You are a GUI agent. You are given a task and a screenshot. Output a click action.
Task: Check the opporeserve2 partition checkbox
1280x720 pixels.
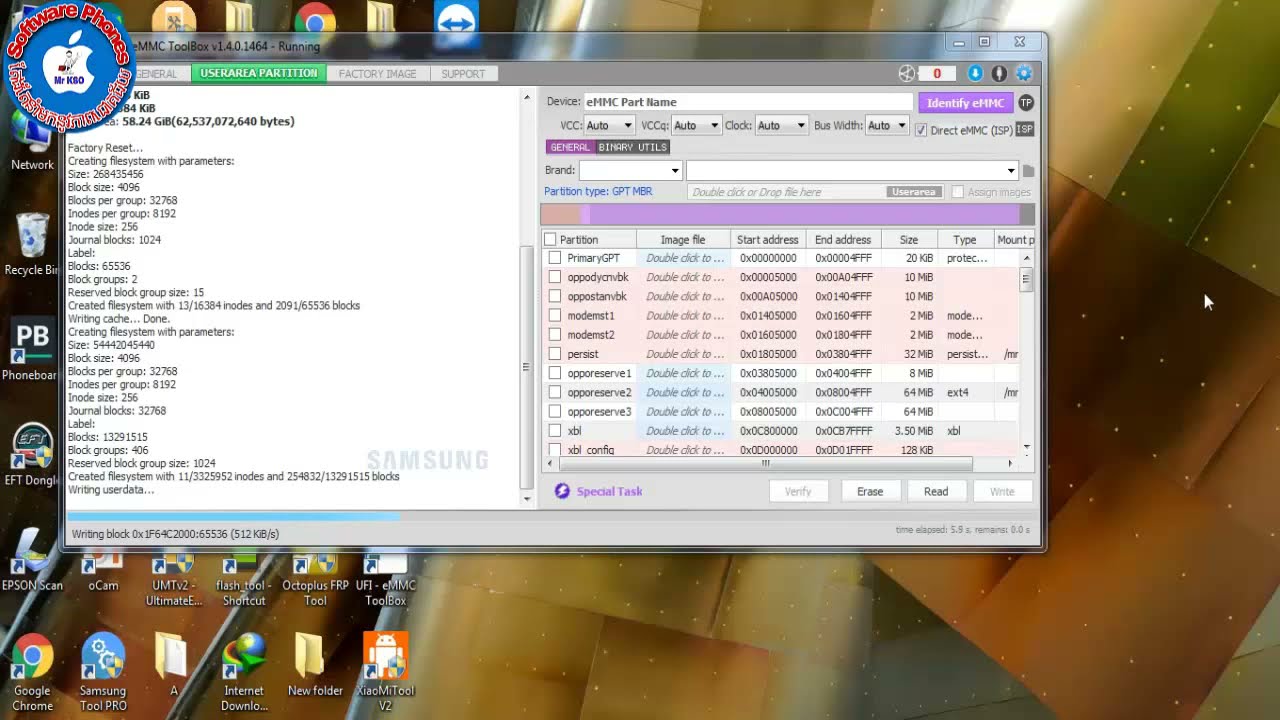[555, 393]
